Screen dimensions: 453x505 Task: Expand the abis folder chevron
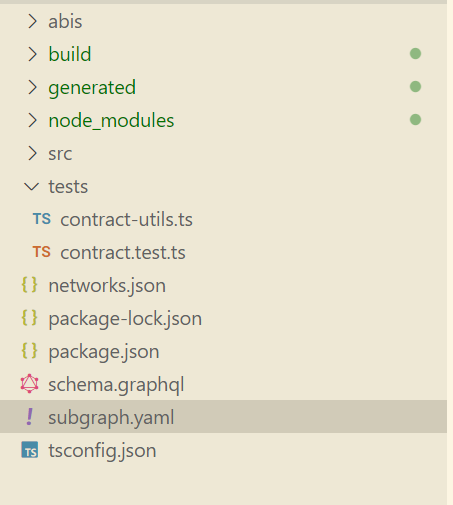pos(32,21)
